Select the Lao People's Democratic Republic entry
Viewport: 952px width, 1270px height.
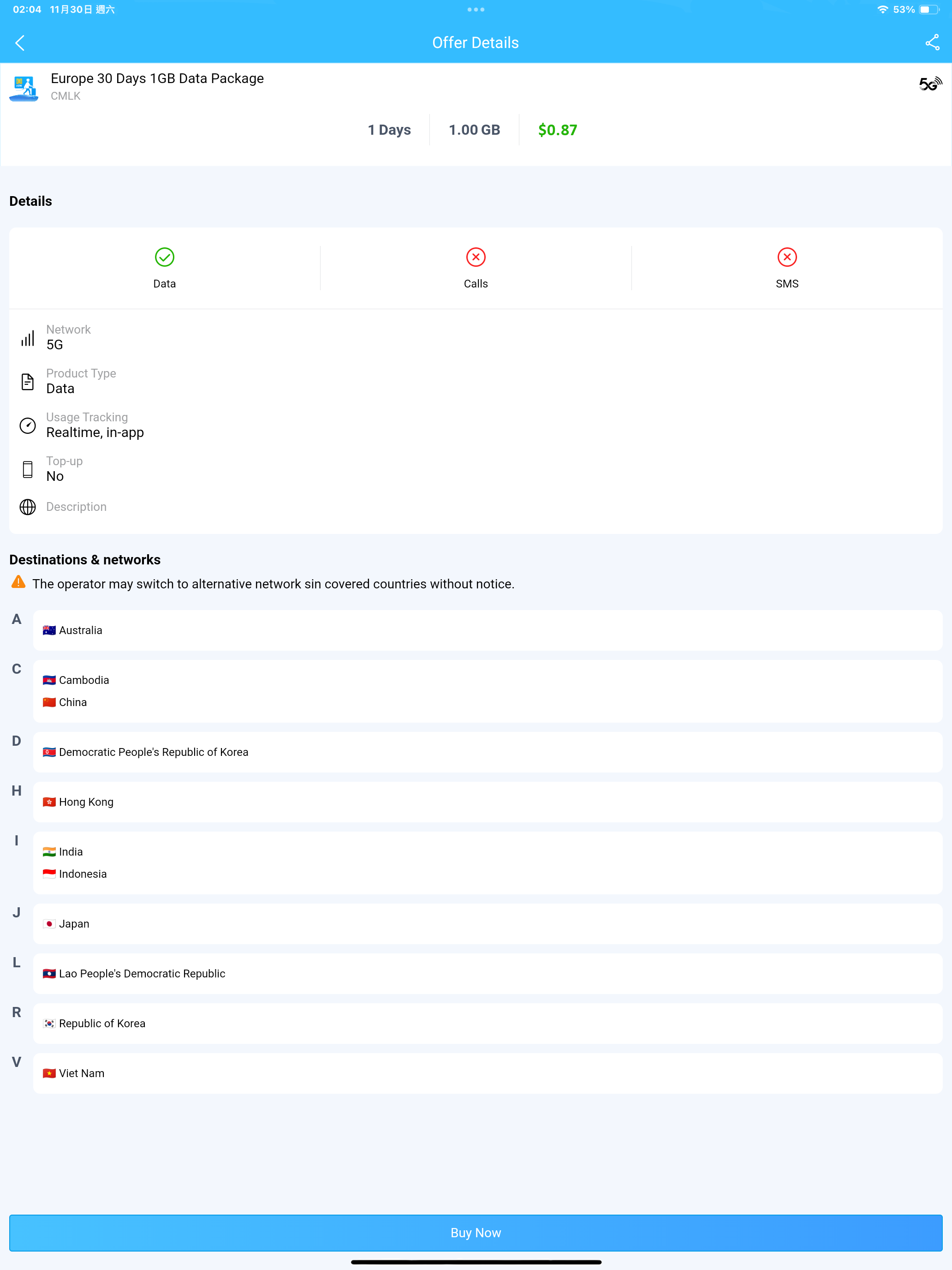488,974
